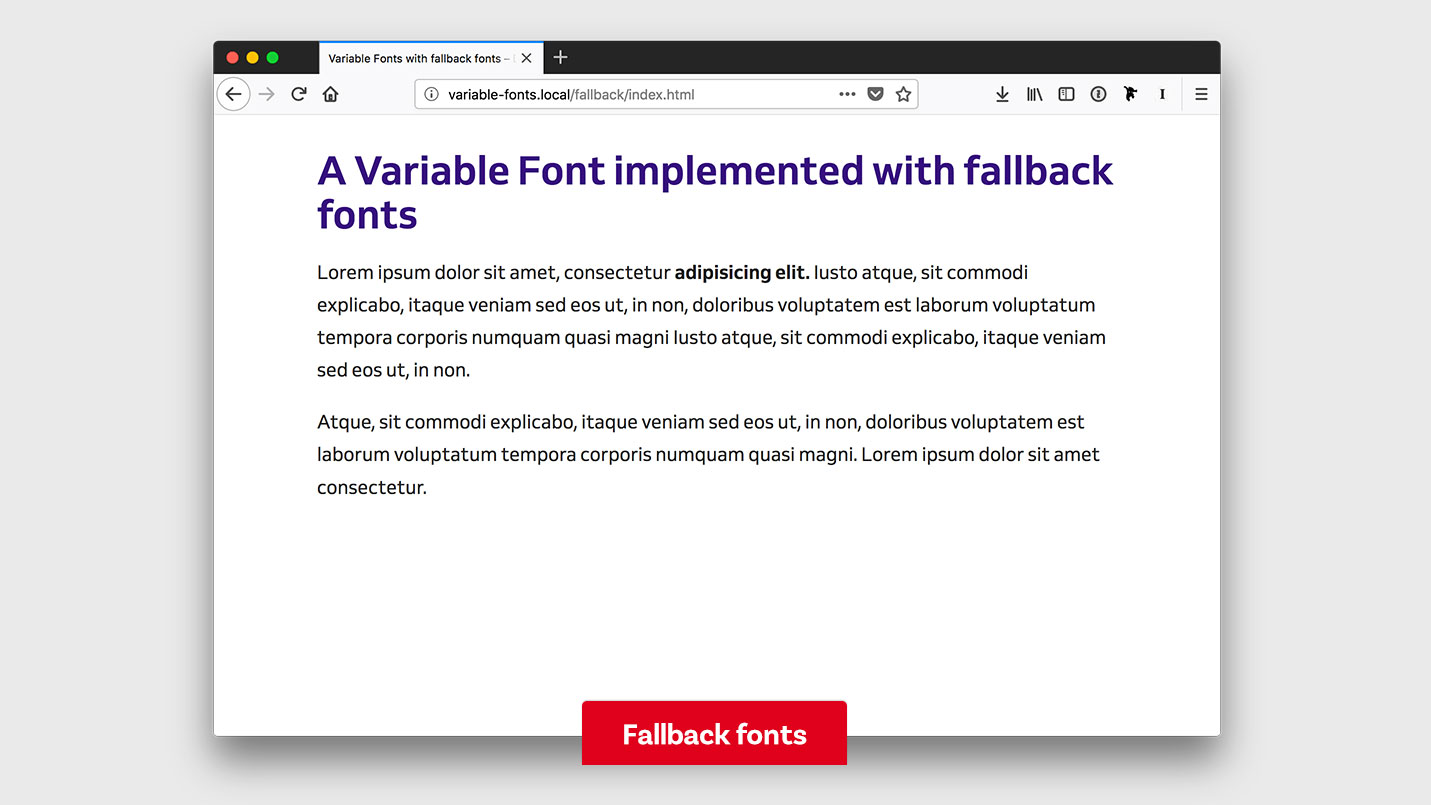Click the serif 'I' extension icon
The width and height of the screenshot is (1431, 805).
(1162, 93)
